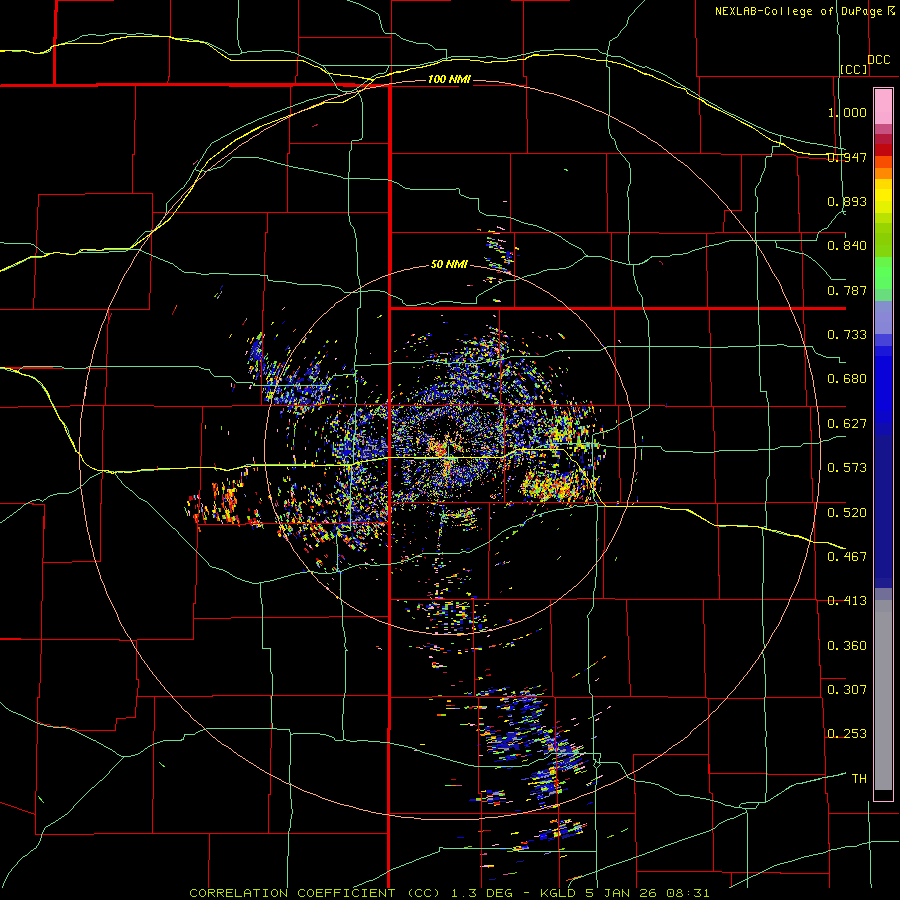Screen dimensions: 900x900
Task: Click the pink top segment of the color bar
Action: pos(883,107)
